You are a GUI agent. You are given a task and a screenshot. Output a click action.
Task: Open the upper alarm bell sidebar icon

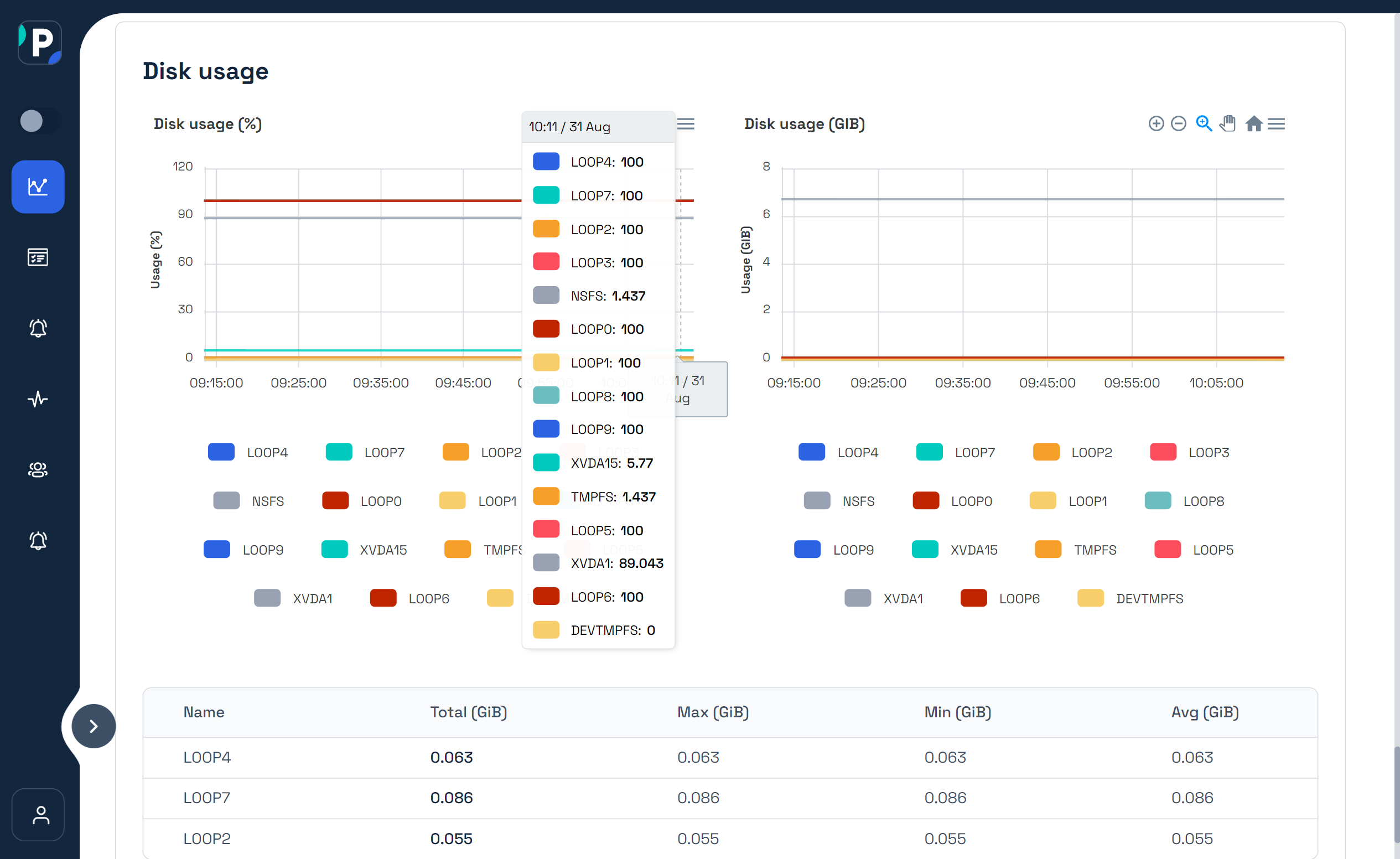click(38, 328)
